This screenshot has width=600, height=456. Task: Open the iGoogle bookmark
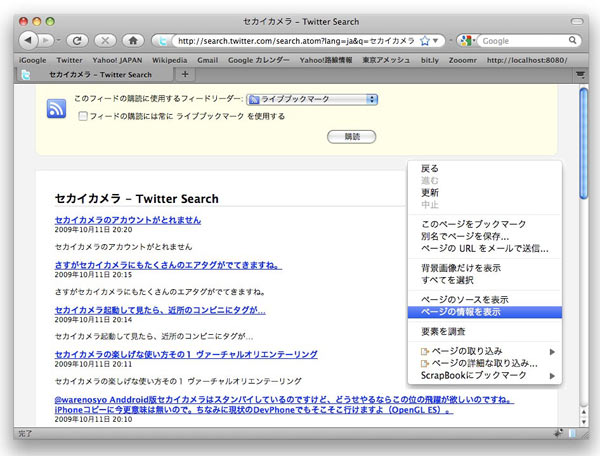[x=33, y=60]
